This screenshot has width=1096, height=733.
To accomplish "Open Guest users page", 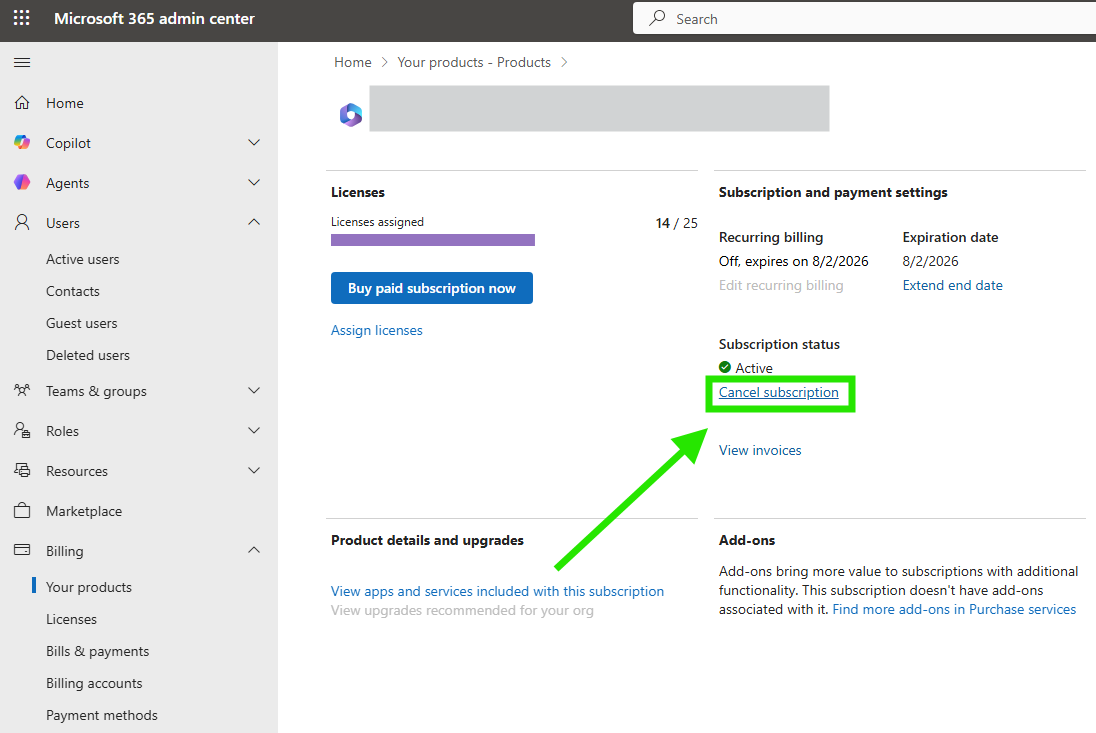I will pyautogui.click(x=82, y=324).
